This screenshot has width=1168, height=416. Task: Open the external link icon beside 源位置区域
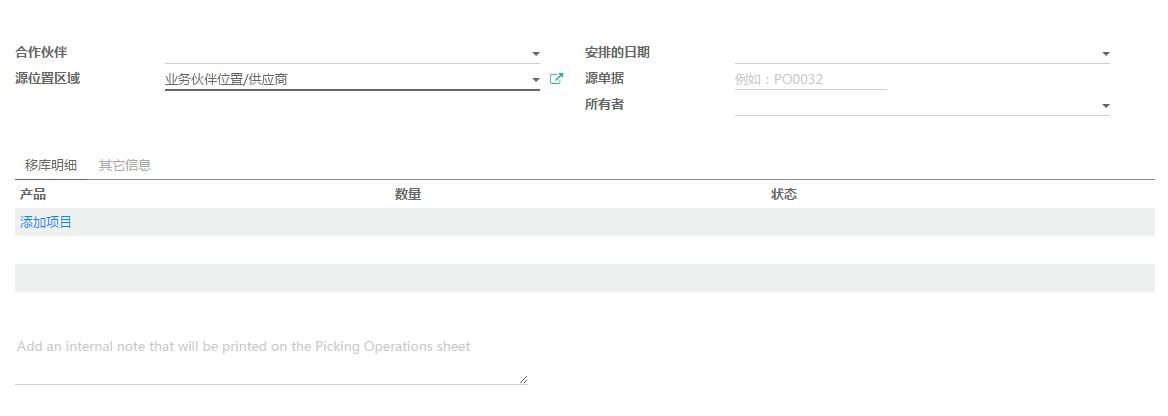click(556, 78)
